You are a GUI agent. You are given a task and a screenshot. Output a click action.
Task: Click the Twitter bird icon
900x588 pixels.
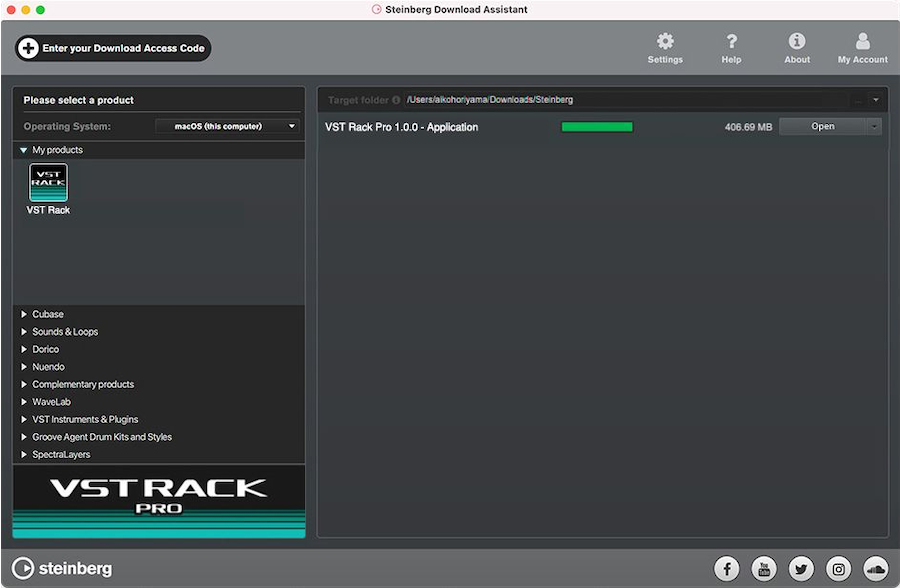click(x=801, y=568)
